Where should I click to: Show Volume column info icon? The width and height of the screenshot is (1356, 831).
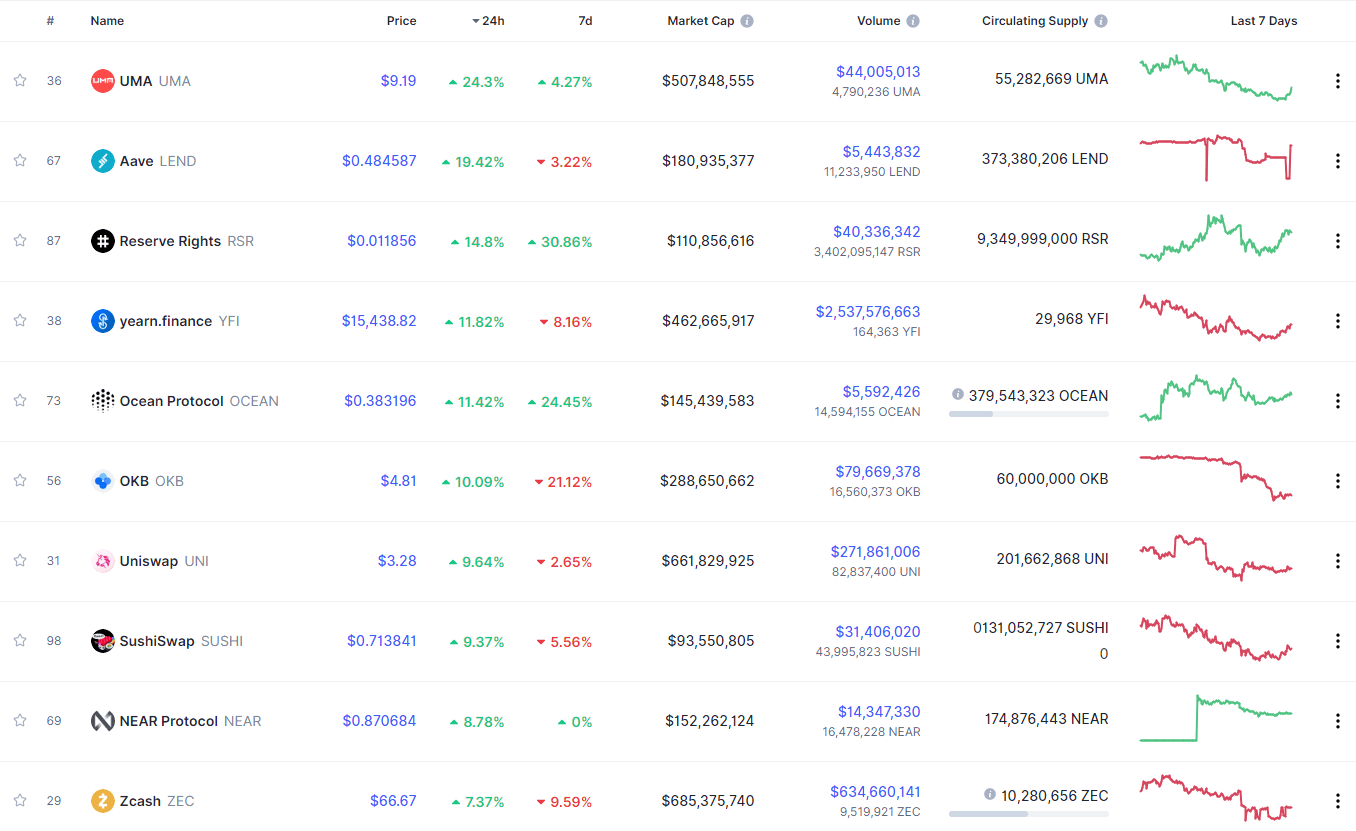pos(913,21)
